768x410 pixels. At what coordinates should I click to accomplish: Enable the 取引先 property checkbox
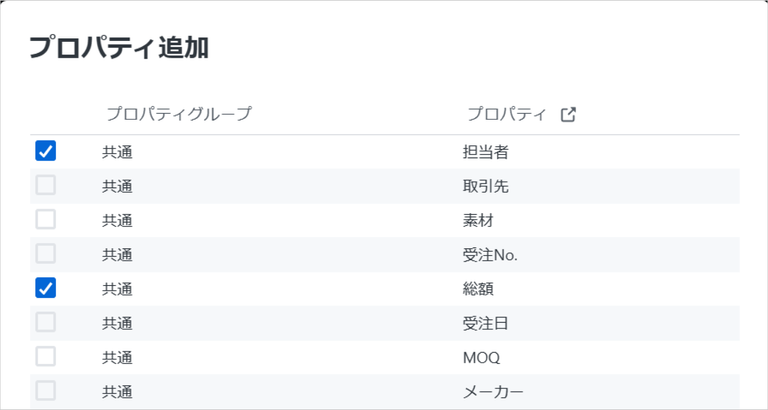46,185
